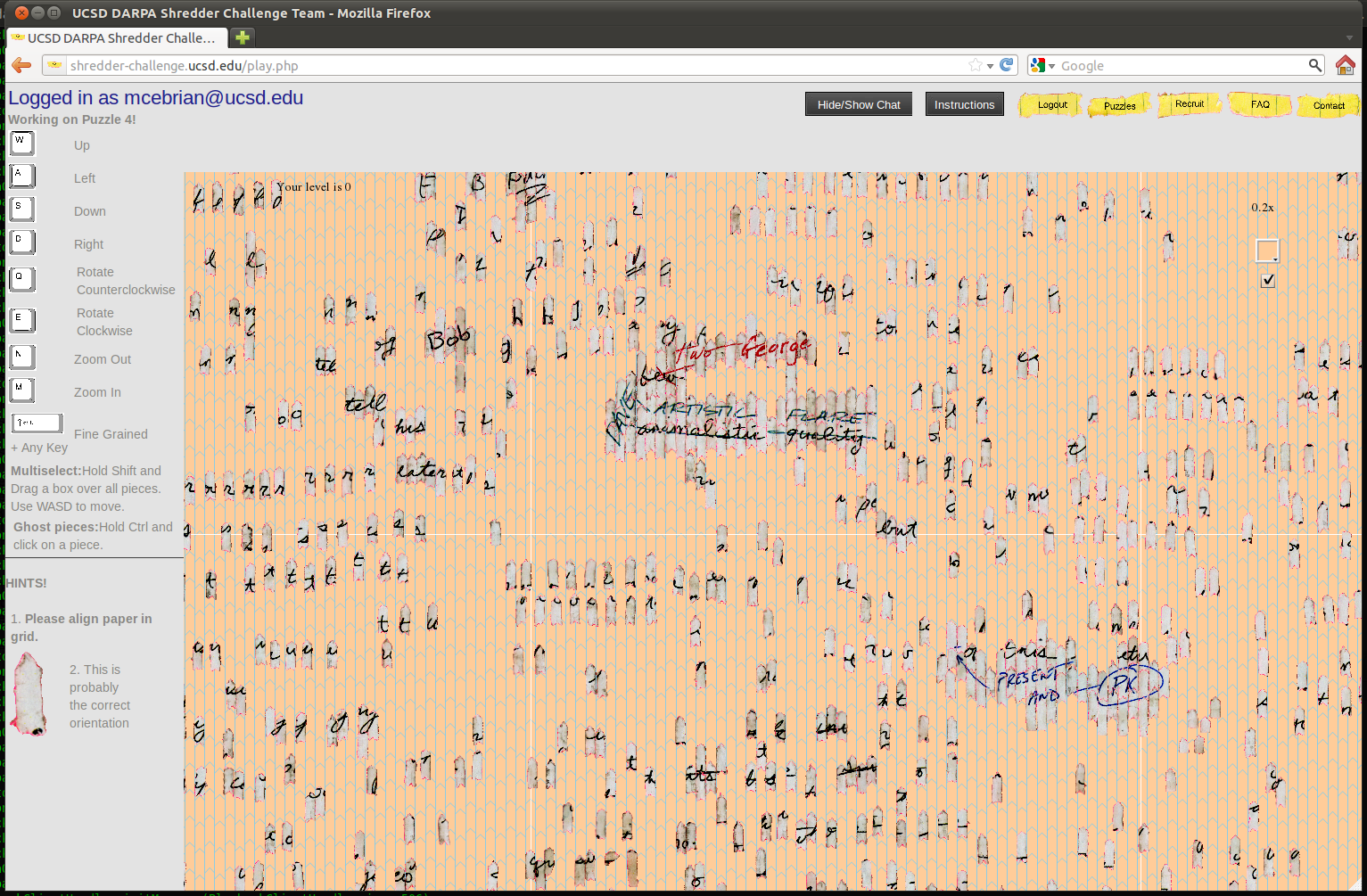Reload the page with the refresh icon
The width and height of the screenshot is (1367, 896).
[1007, 65]
